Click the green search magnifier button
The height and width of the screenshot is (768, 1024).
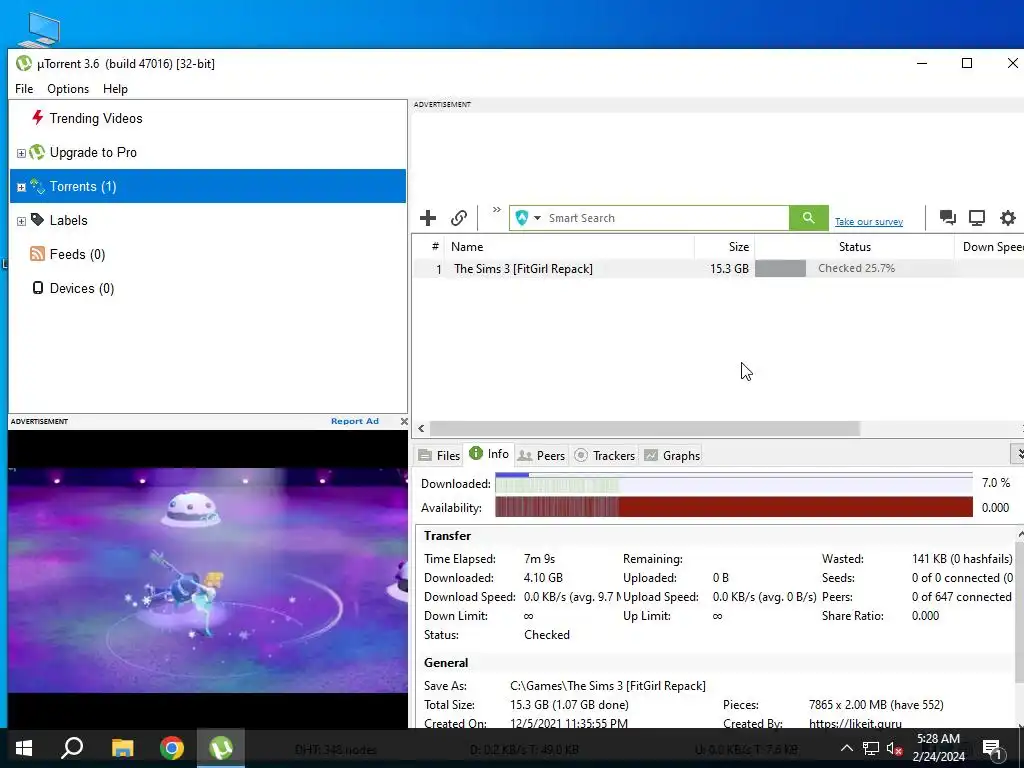[808, 217]
